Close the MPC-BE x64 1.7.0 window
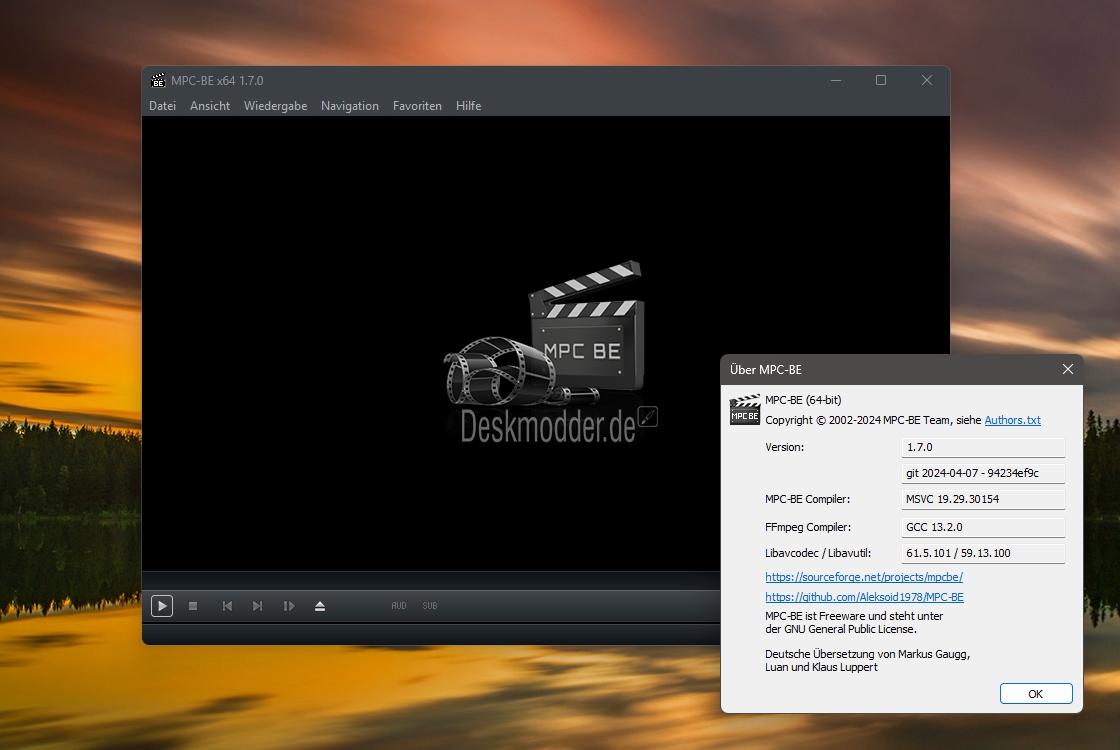The width and height of the screenshot is (1120, 750). 926,80
